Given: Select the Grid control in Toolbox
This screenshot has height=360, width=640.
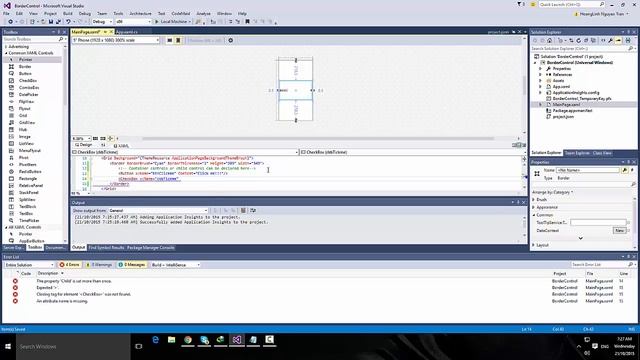Looking at the screenshot, I should (23, 116).
